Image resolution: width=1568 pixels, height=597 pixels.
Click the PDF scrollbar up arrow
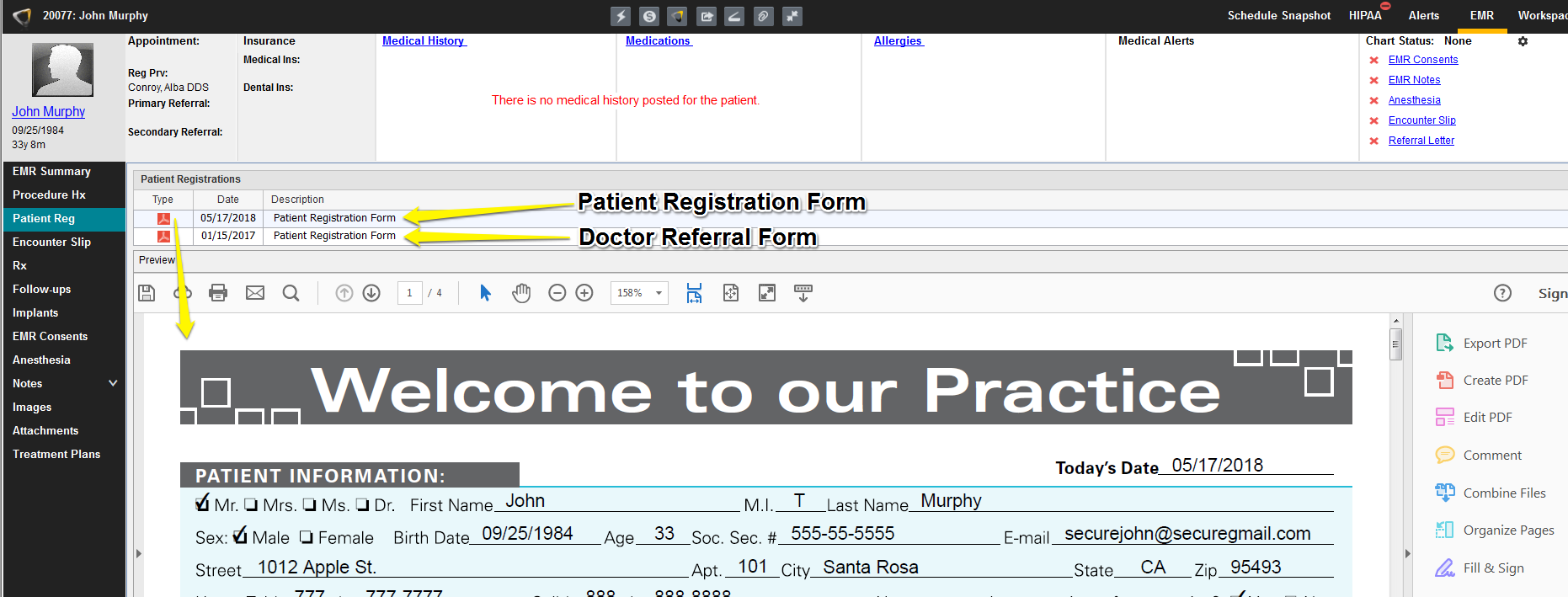[1395, 321]
